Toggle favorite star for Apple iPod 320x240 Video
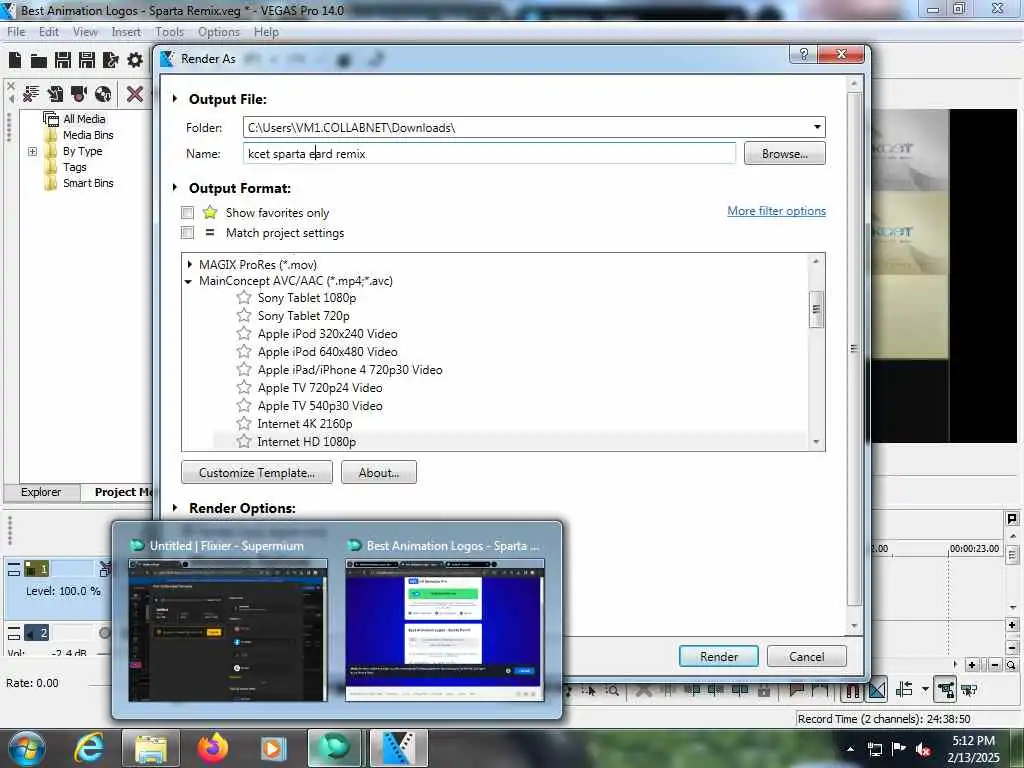Viewport: 1024px width, 768px height. (244, 334)
